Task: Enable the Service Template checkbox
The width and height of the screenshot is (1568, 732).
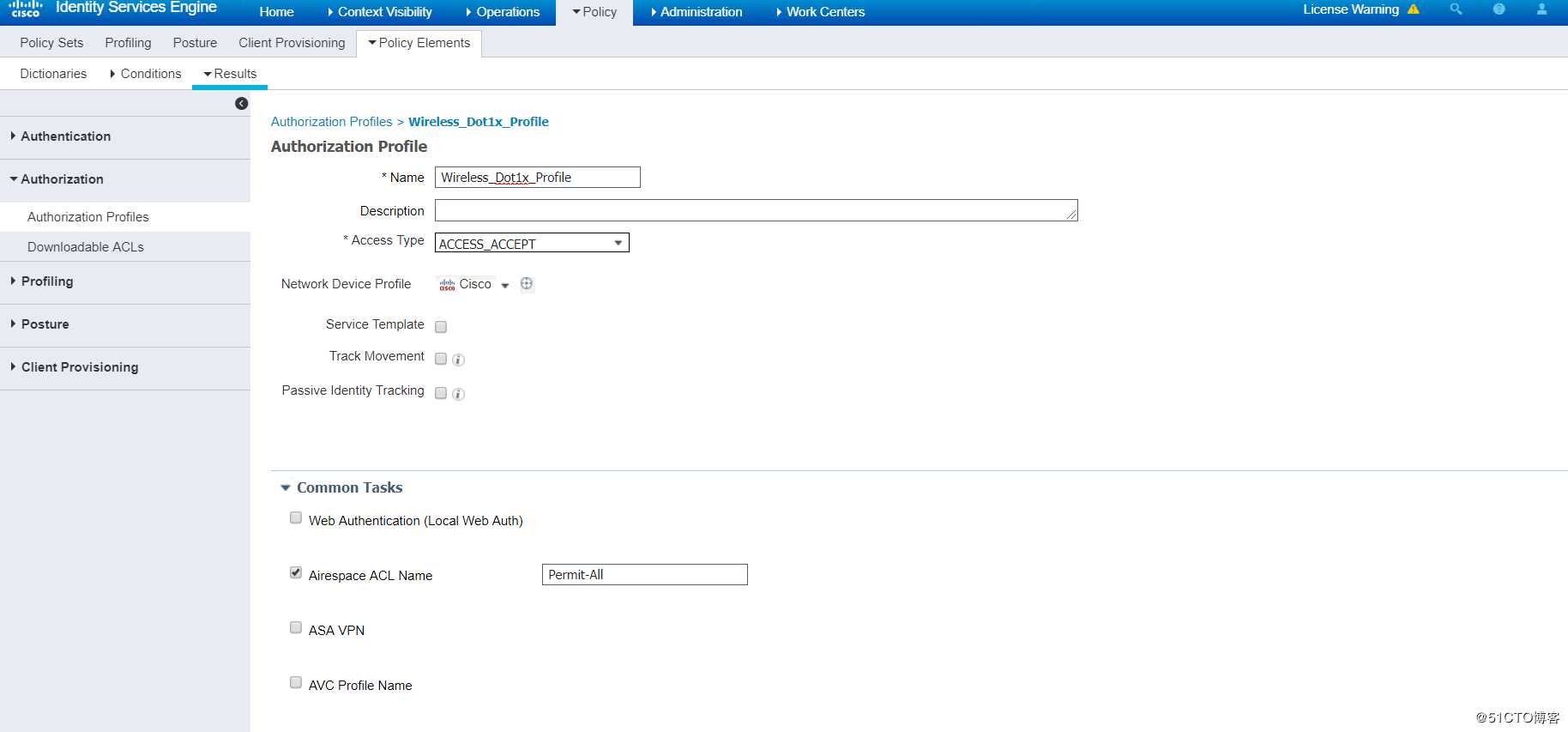Action: click(441, 327)
